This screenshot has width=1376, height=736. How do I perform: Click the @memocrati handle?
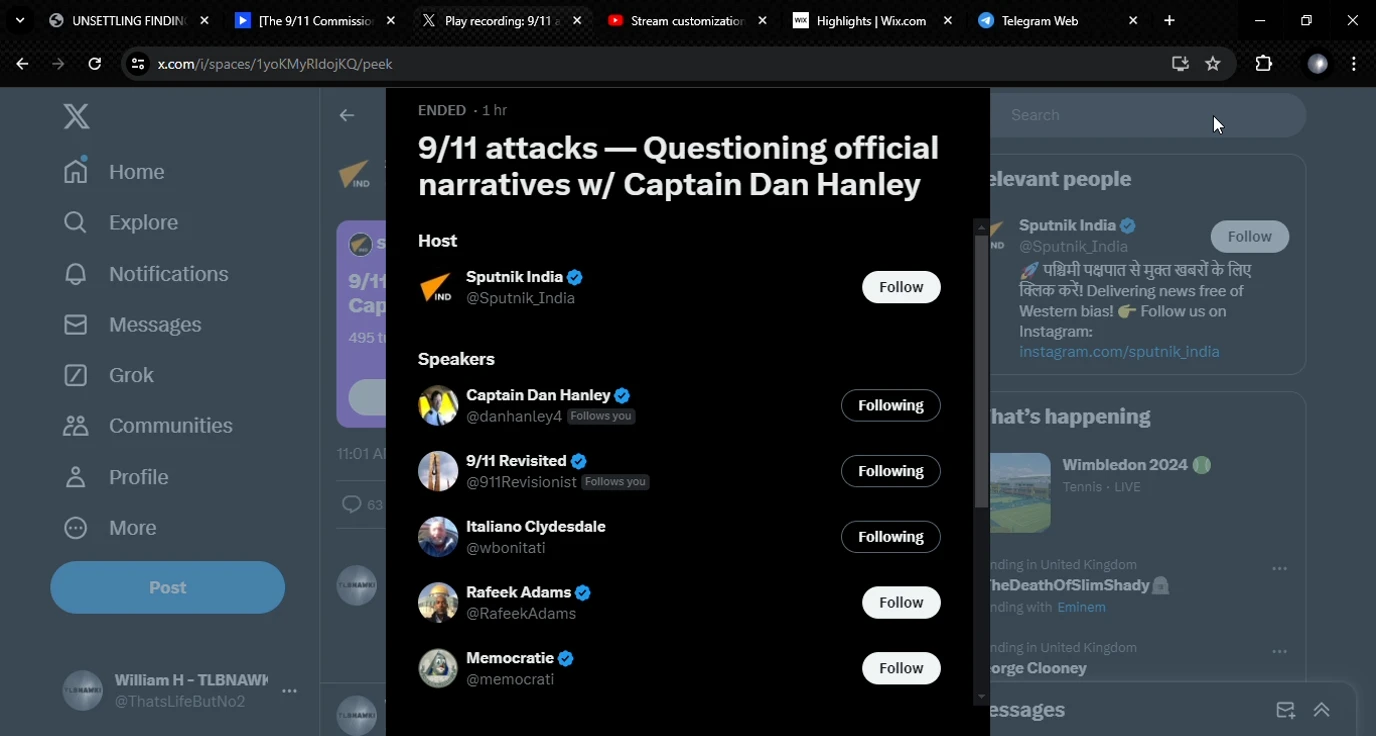[510, 679]
